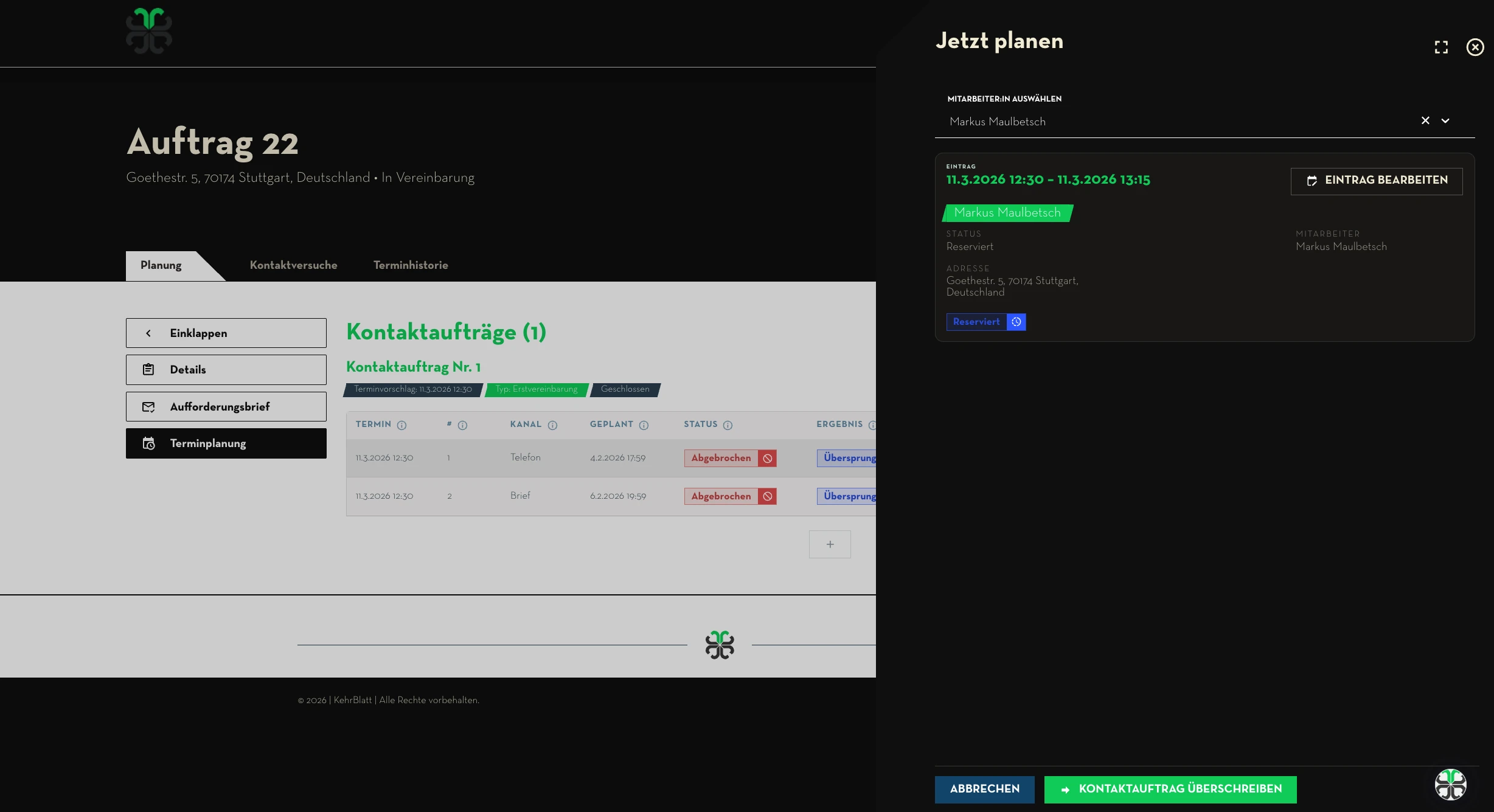Switch to the Kontaktversuche tab
The image size is (1494, 812).
point(293,265)
